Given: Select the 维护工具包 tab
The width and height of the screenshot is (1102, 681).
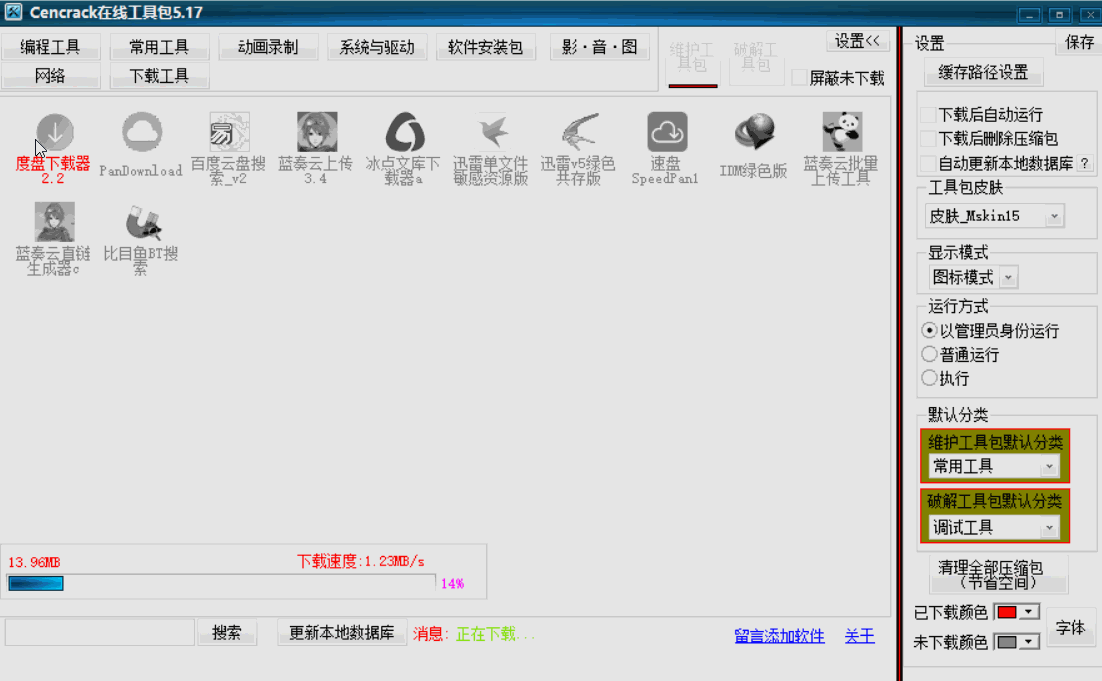Looking at the screenshot, I should coord(692,58).
